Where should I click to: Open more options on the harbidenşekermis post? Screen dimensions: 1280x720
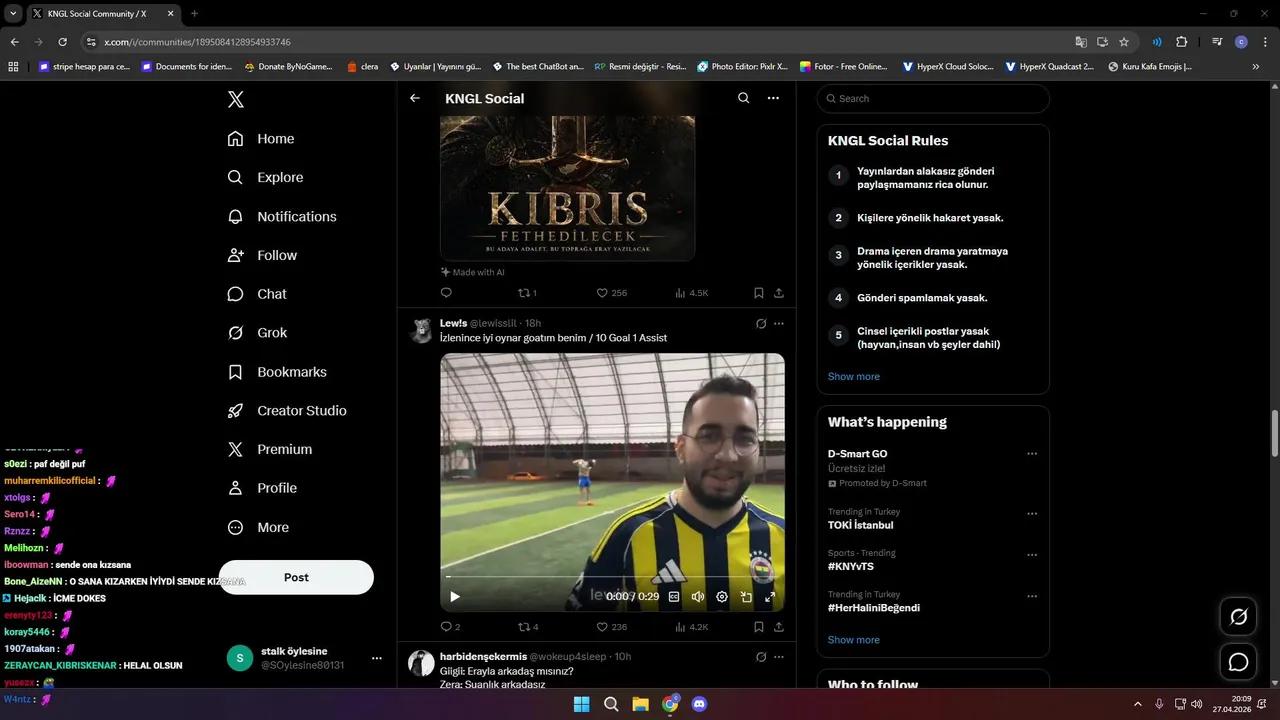[779, 657]
